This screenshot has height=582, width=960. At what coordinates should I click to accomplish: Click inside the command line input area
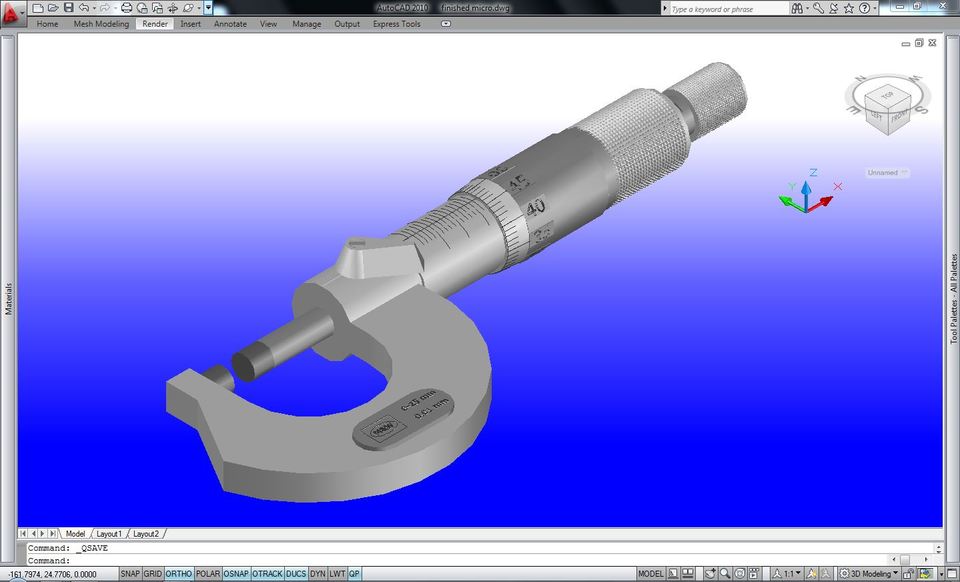[300, 560]
